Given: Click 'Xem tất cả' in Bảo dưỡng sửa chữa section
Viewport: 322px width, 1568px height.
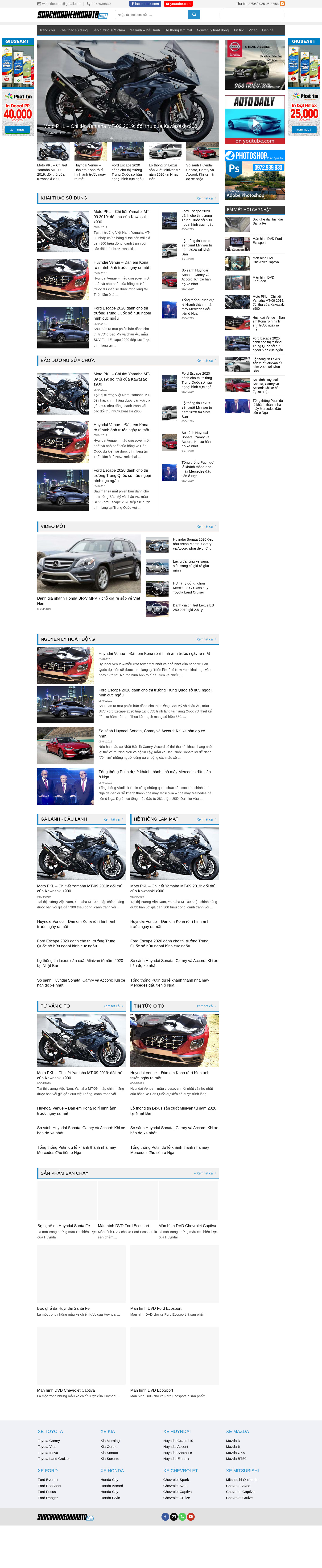Looking at the screenshot, I should [x=206, y=360].
